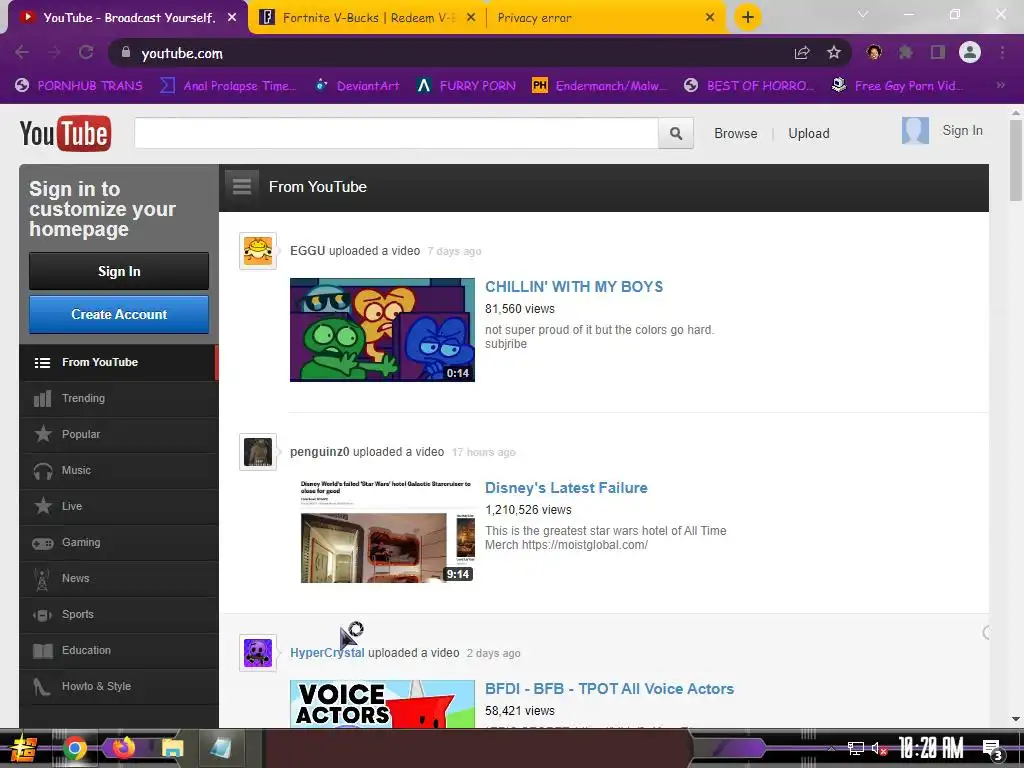Click the site lock icon in address bar
The height and width of the screenshot is (768, 1024).
[x=125, y=52]
